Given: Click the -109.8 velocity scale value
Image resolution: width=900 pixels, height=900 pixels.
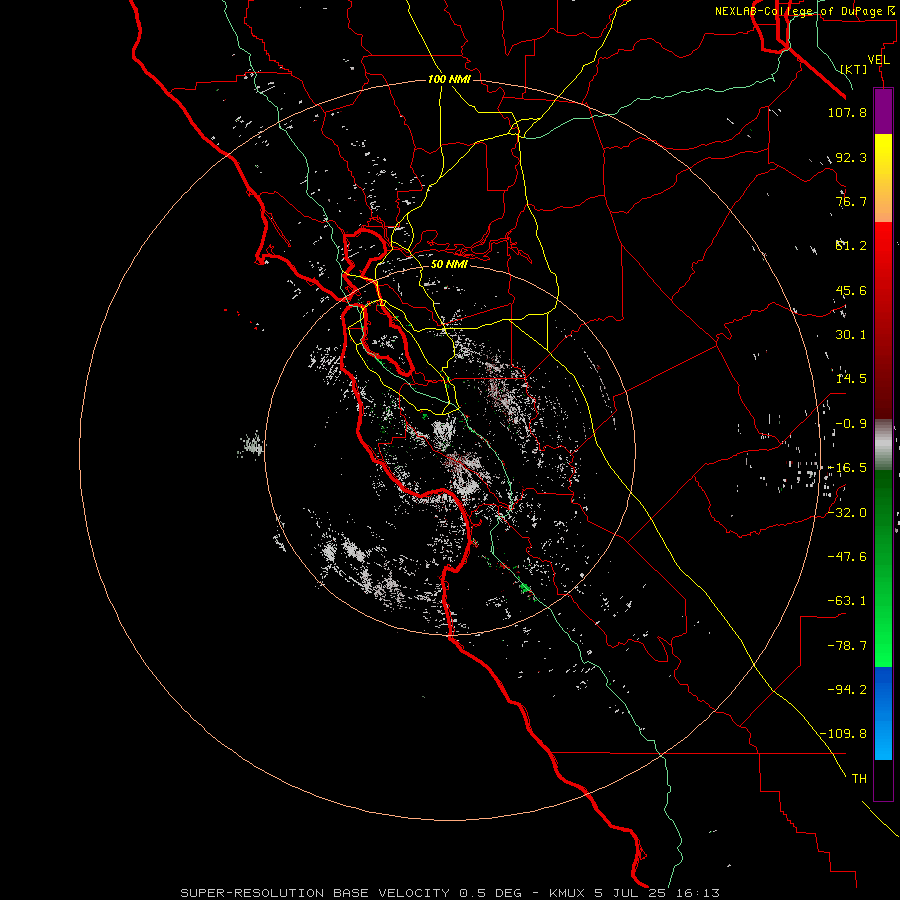Looking at the screenshot, I should click(843, 734).
